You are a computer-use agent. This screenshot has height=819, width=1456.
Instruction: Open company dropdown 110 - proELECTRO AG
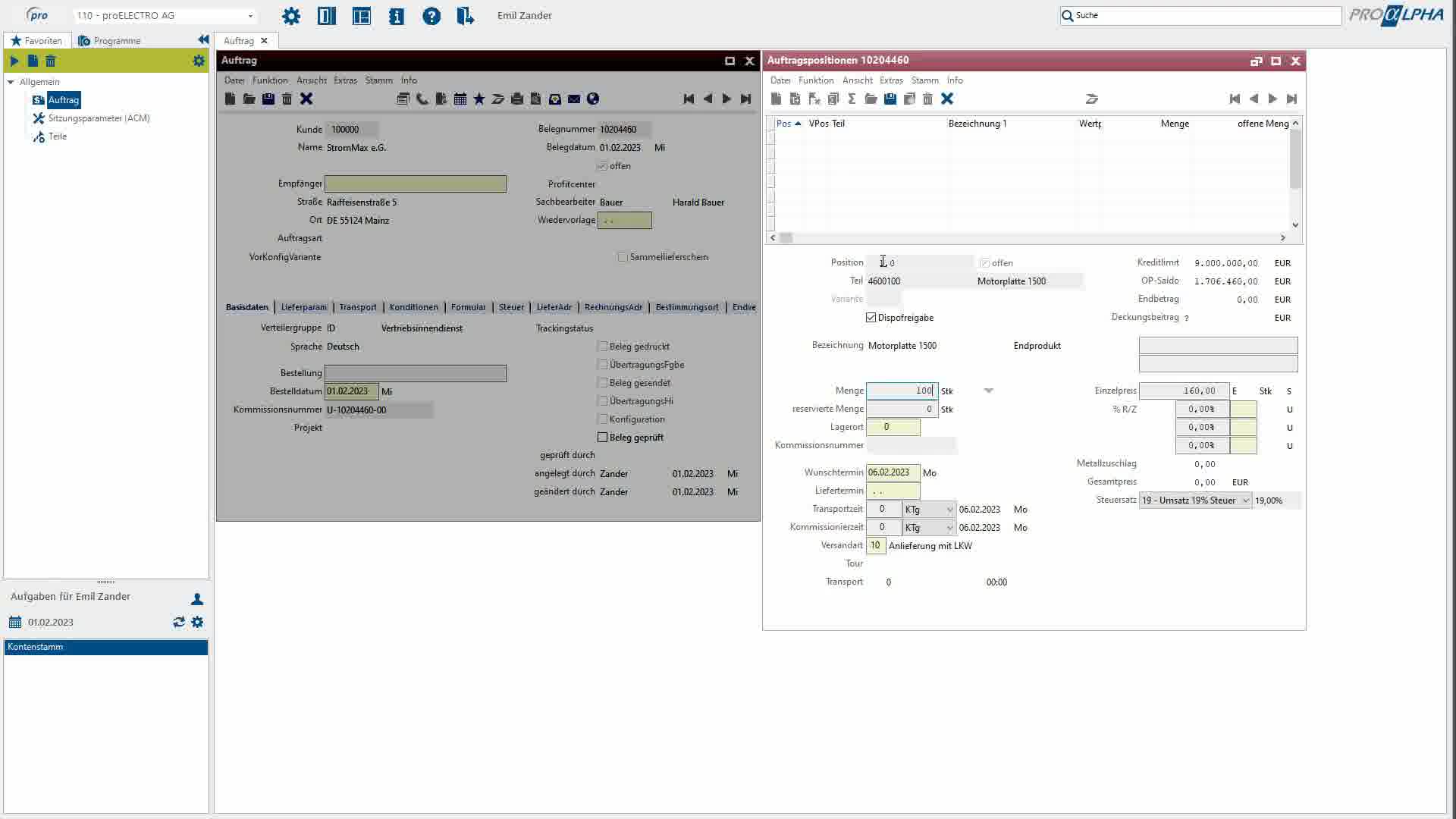[x=165, y=15]
